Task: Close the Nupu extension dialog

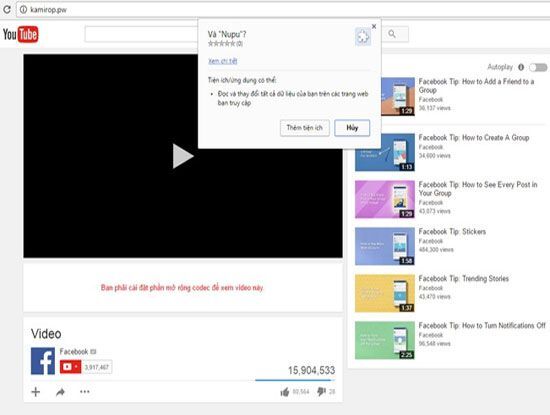Action: point(374,26)
